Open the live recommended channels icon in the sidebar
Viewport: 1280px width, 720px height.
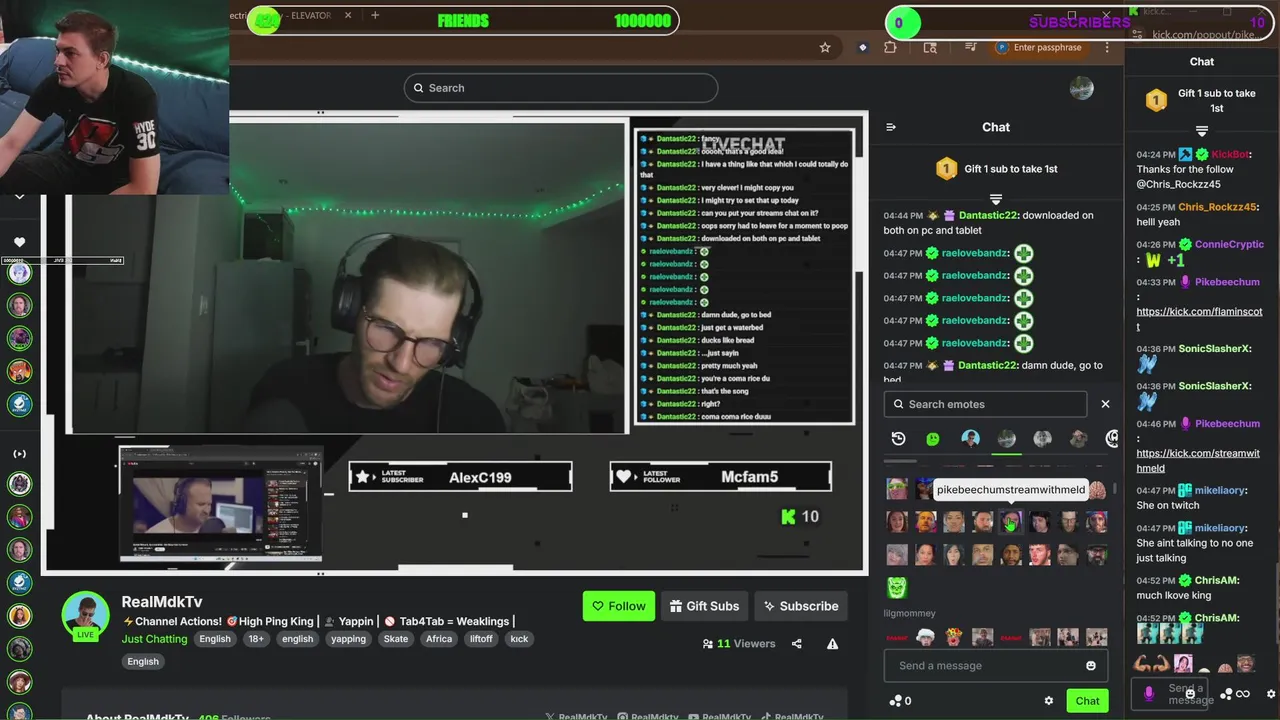pyautogui.click(x=19, y=454)
